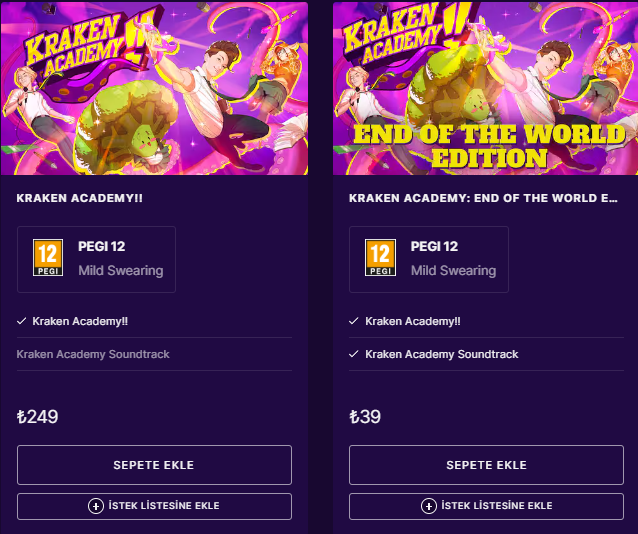
Task: Click Mild Swearing rating text on right card
Action: pyautogui.click(x=453, y=270)
